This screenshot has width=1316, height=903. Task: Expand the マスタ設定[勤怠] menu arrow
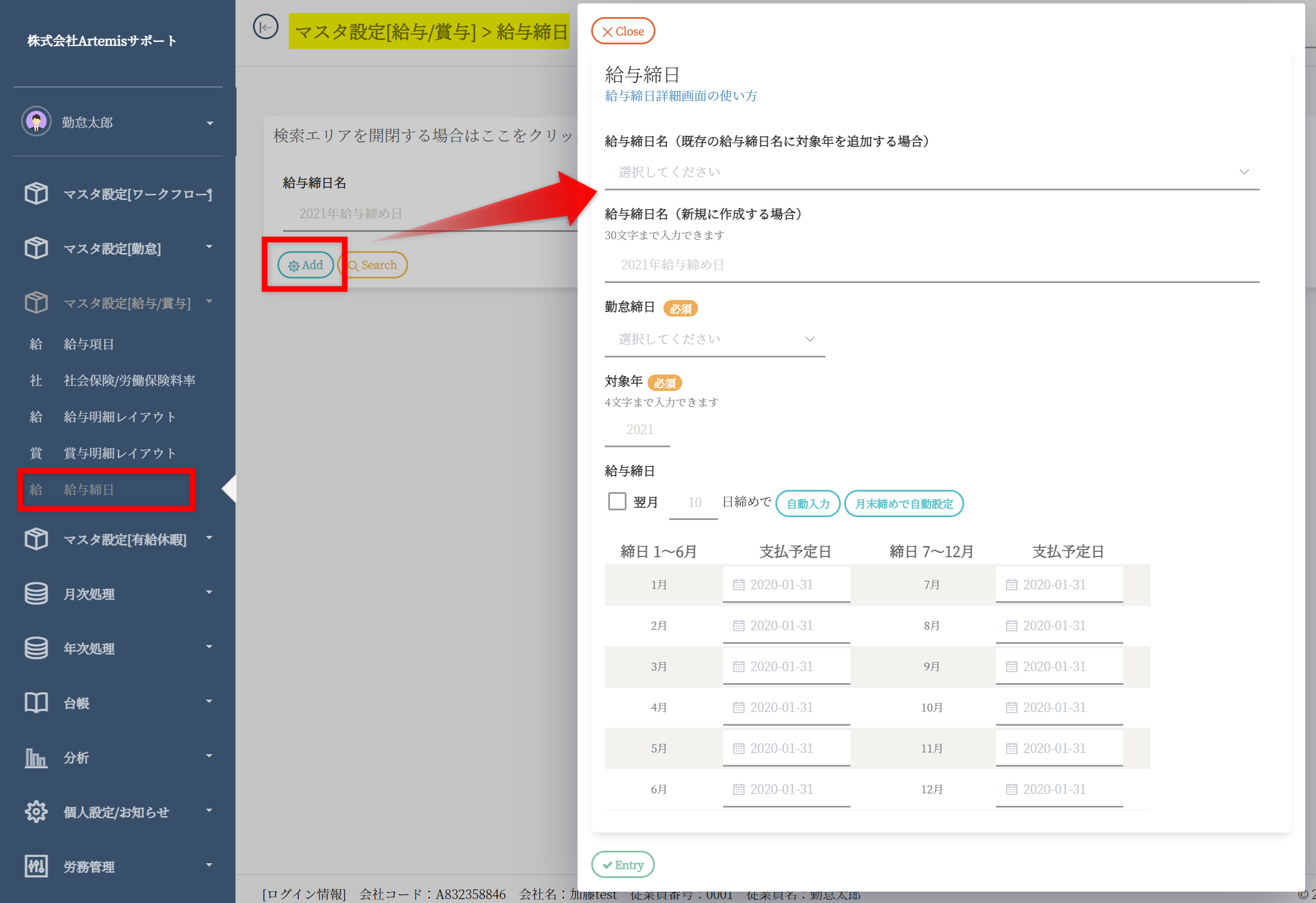(209, 247)
